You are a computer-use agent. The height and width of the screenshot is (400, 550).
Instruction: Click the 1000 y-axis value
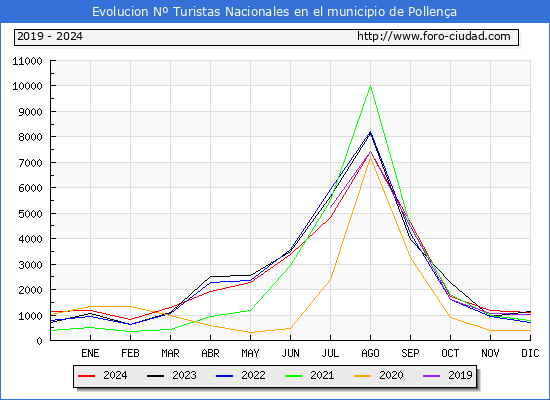tap(31, 316)
